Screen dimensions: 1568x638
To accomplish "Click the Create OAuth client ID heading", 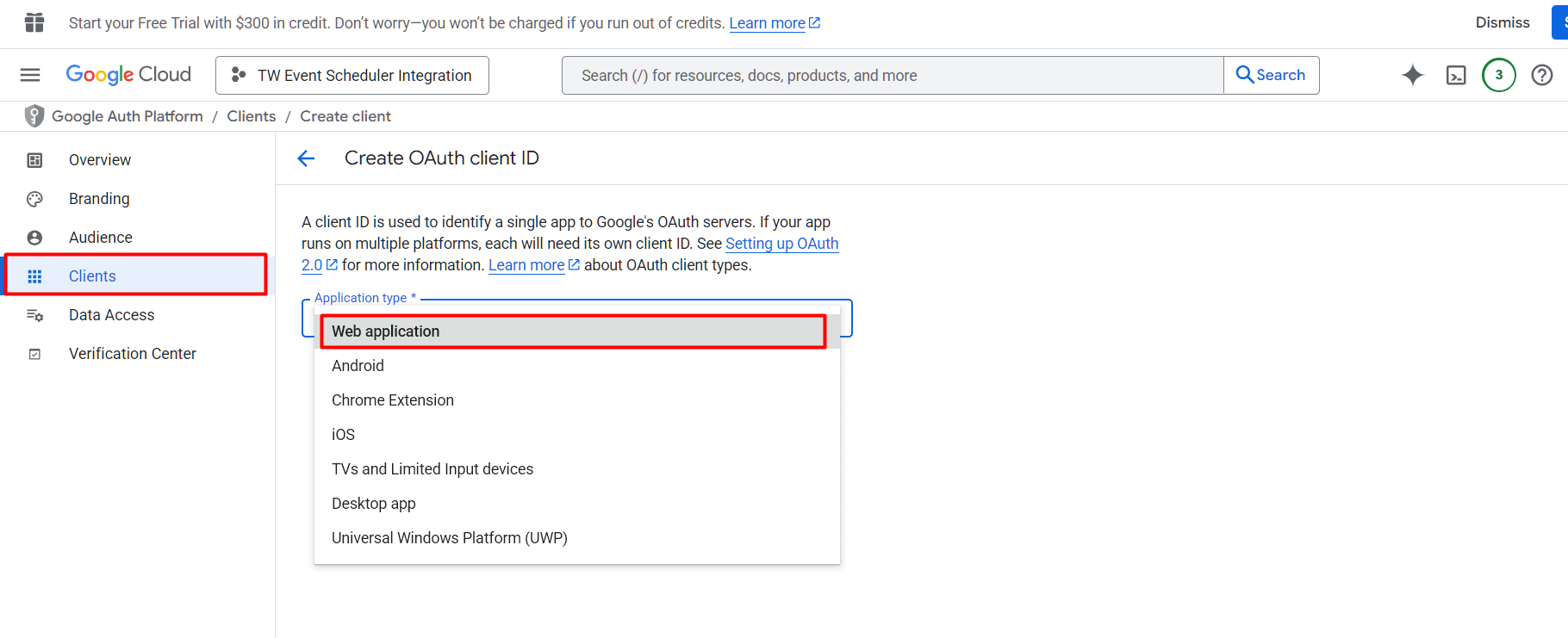I will click(442, 158).
